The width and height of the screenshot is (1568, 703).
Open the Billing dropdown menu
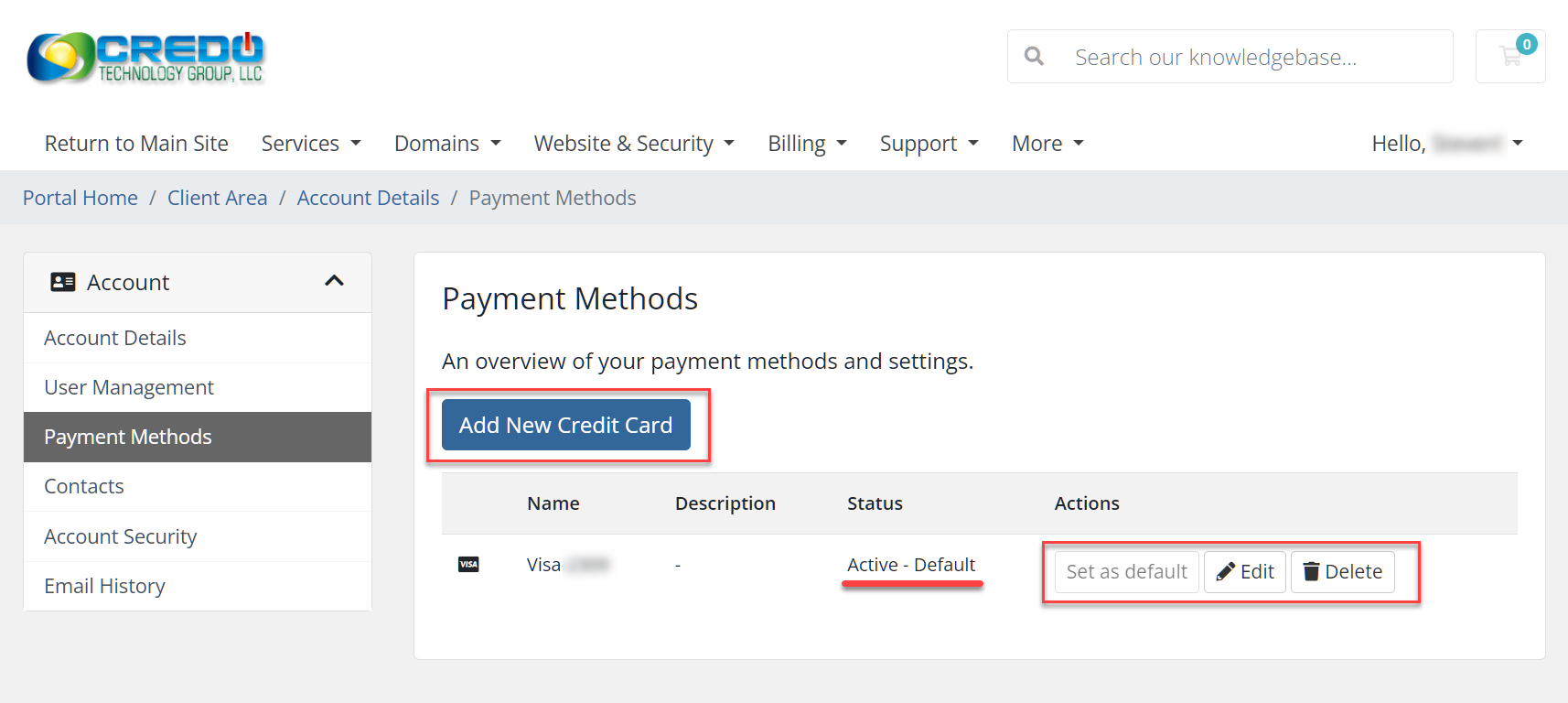pos(807,144)
